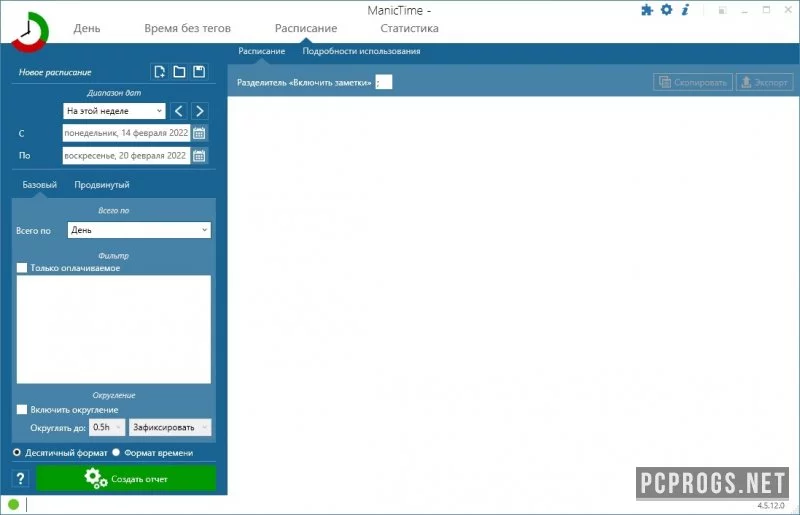The width and height of the screenshot is (800, 515).
Task: Click the notes separator input field
Action: tap(384, 82)
